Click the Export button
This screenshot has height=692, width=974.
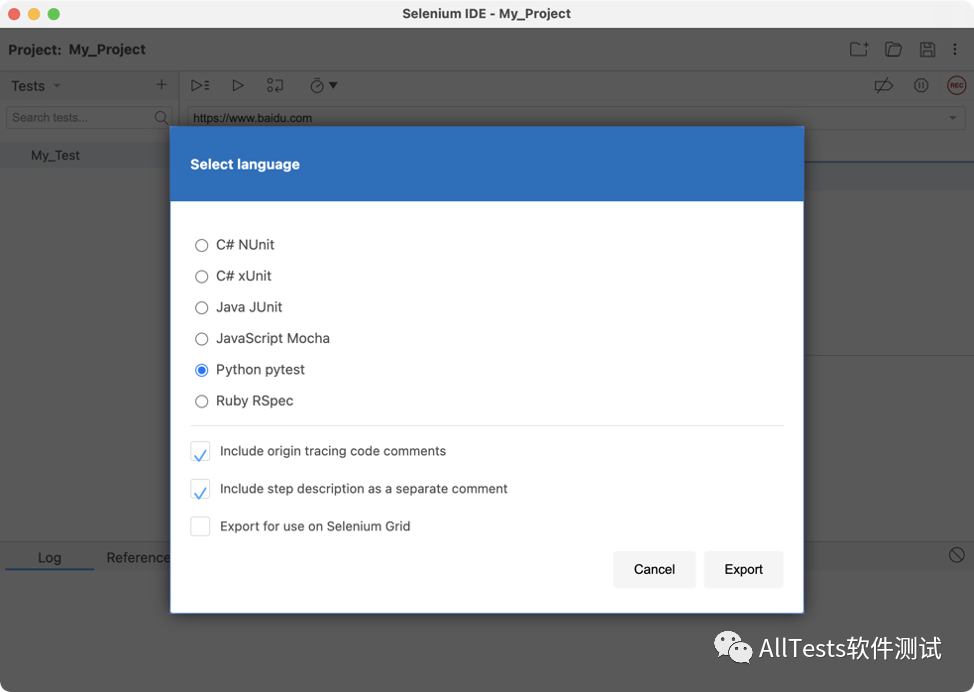click(743, 569)
